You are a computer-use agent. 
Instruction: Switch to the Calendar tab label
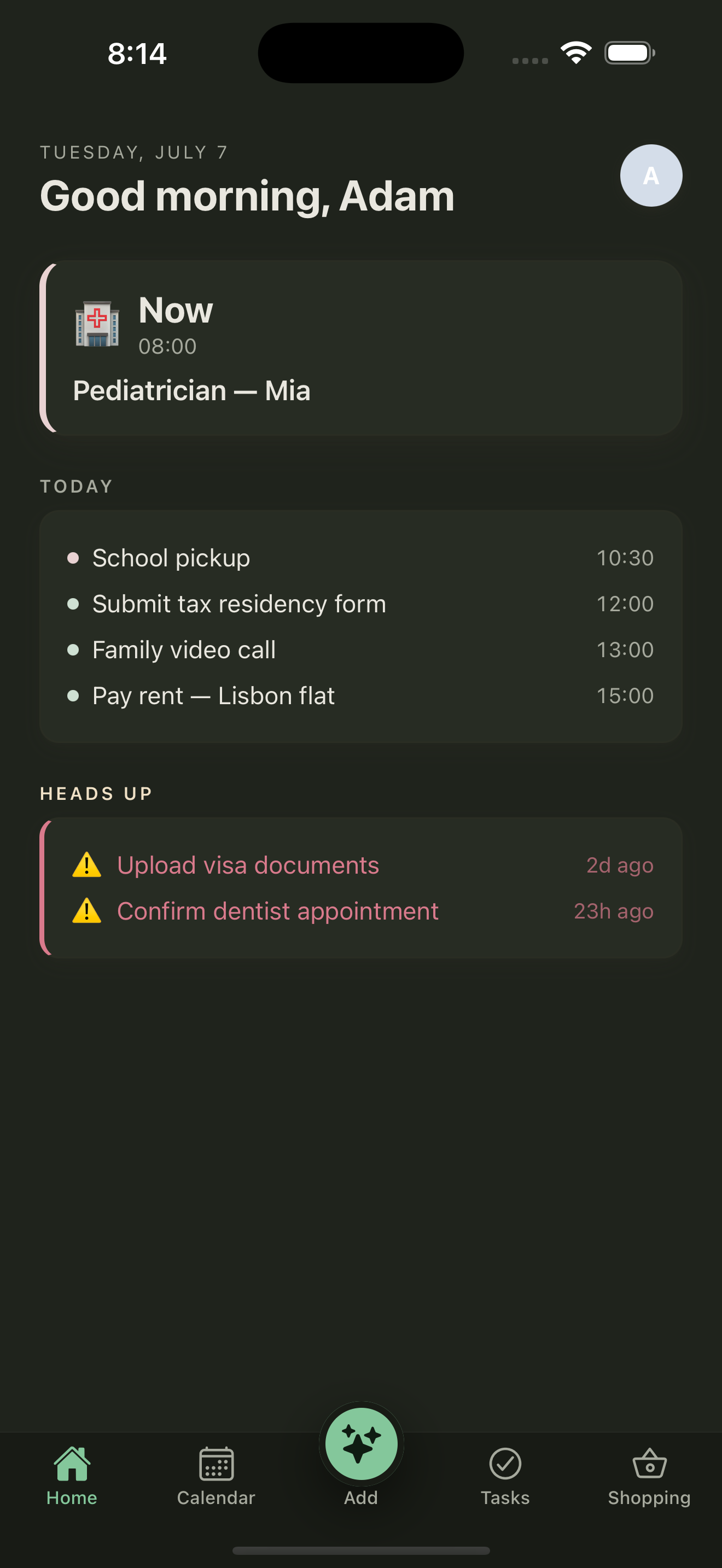pyautogui.click(x=216, y=1497)
